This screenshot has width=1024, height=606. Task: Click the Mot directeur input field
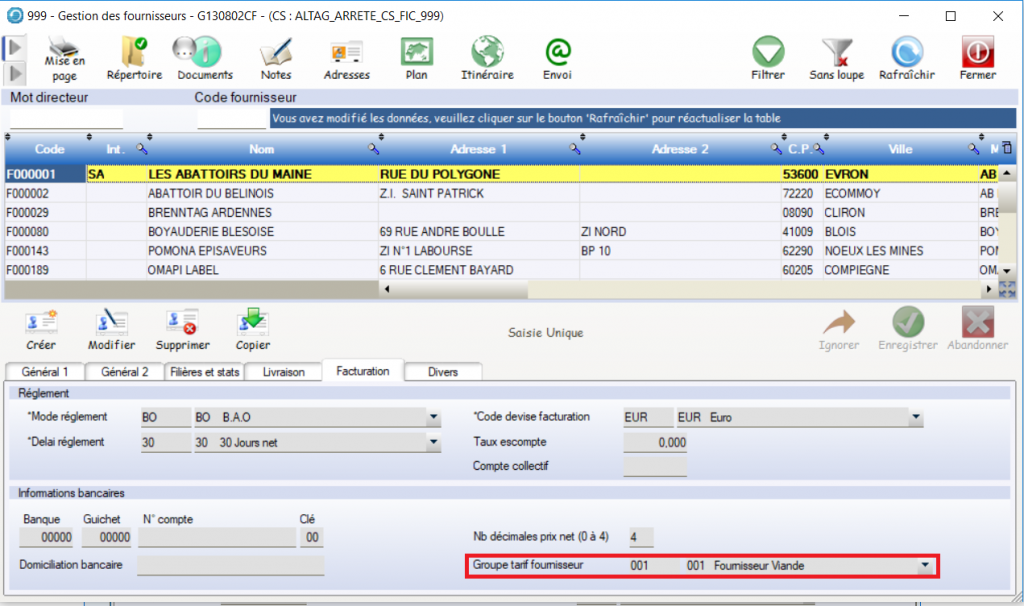point(66,118)
